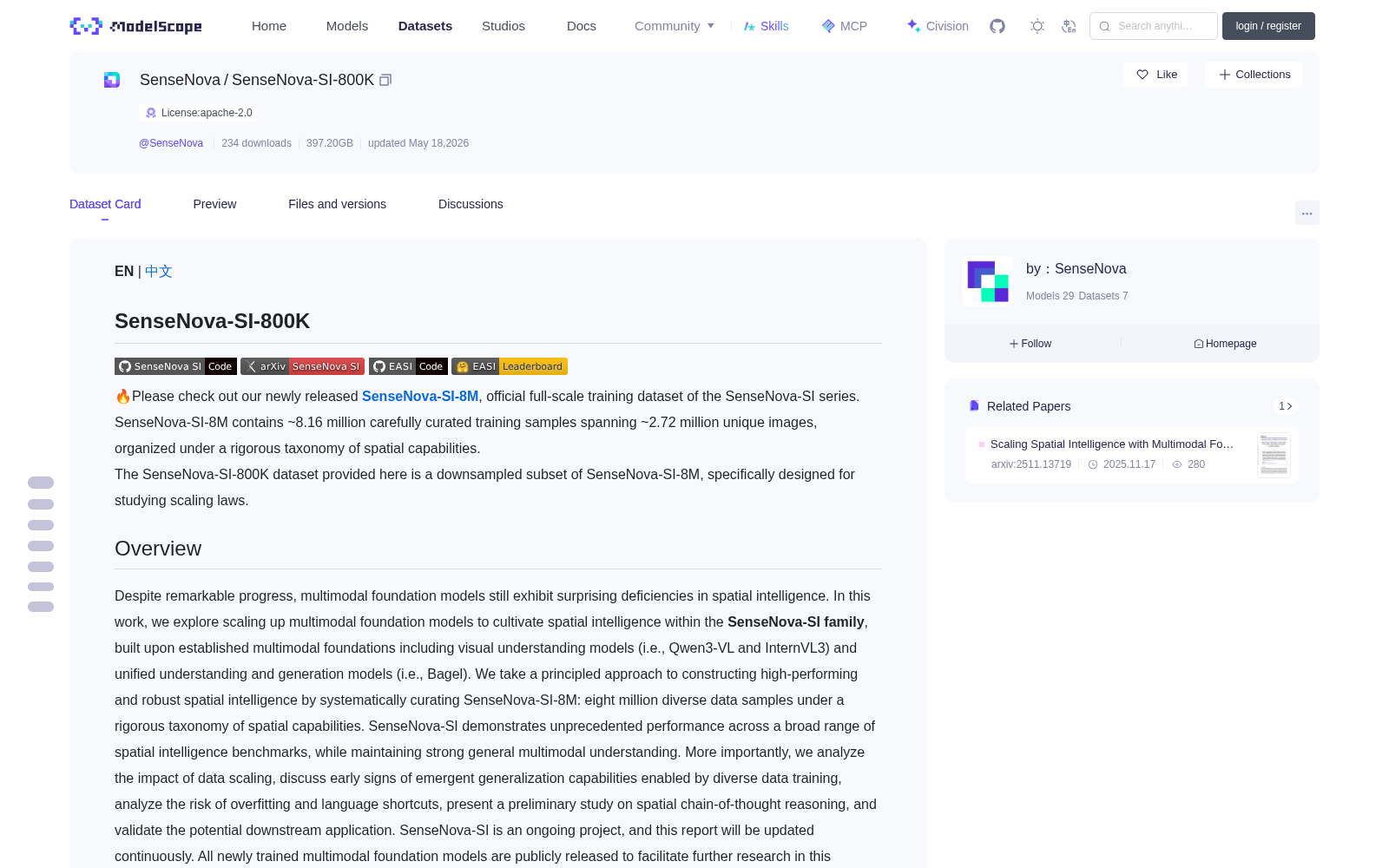Screen dimensions: 1389x868
Task: Open the GitHub icon in header
Action: [997, 26]
